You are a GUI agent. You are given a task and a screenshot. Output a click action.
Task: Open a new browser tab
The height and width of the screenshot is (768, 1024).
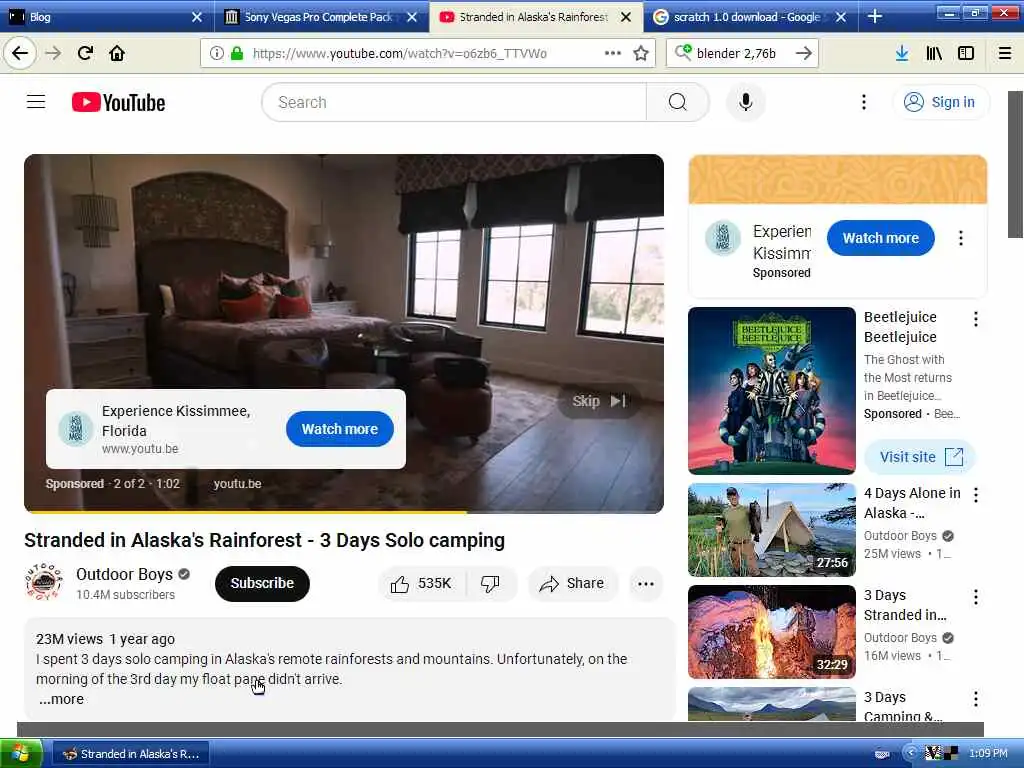pos(875,17)
